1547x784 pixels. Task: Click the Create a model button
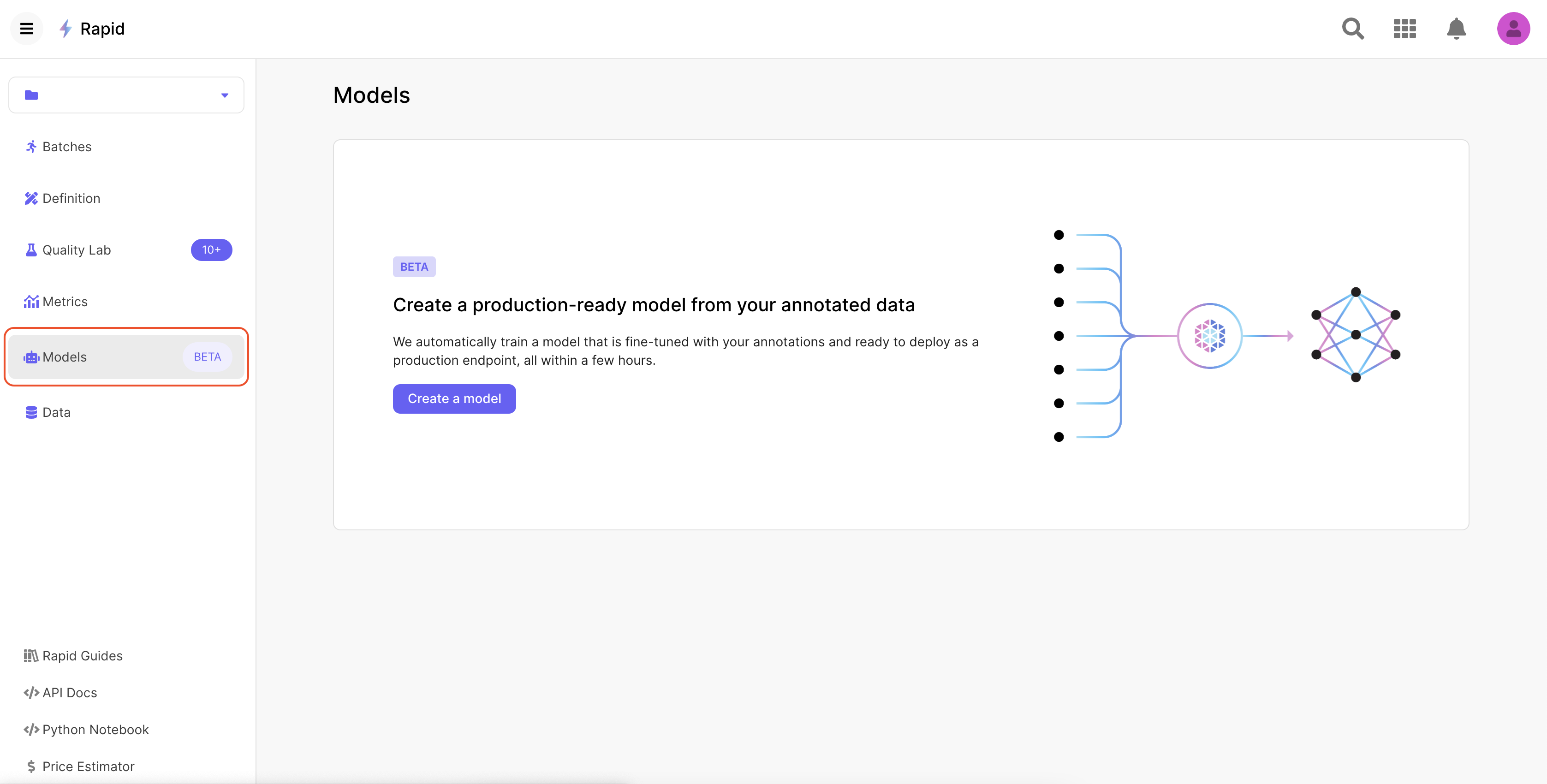point(454,398)
